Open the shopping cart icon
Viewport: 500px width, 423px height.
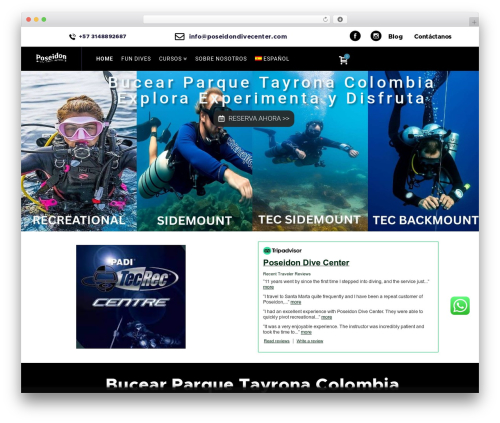click(344, 59)
